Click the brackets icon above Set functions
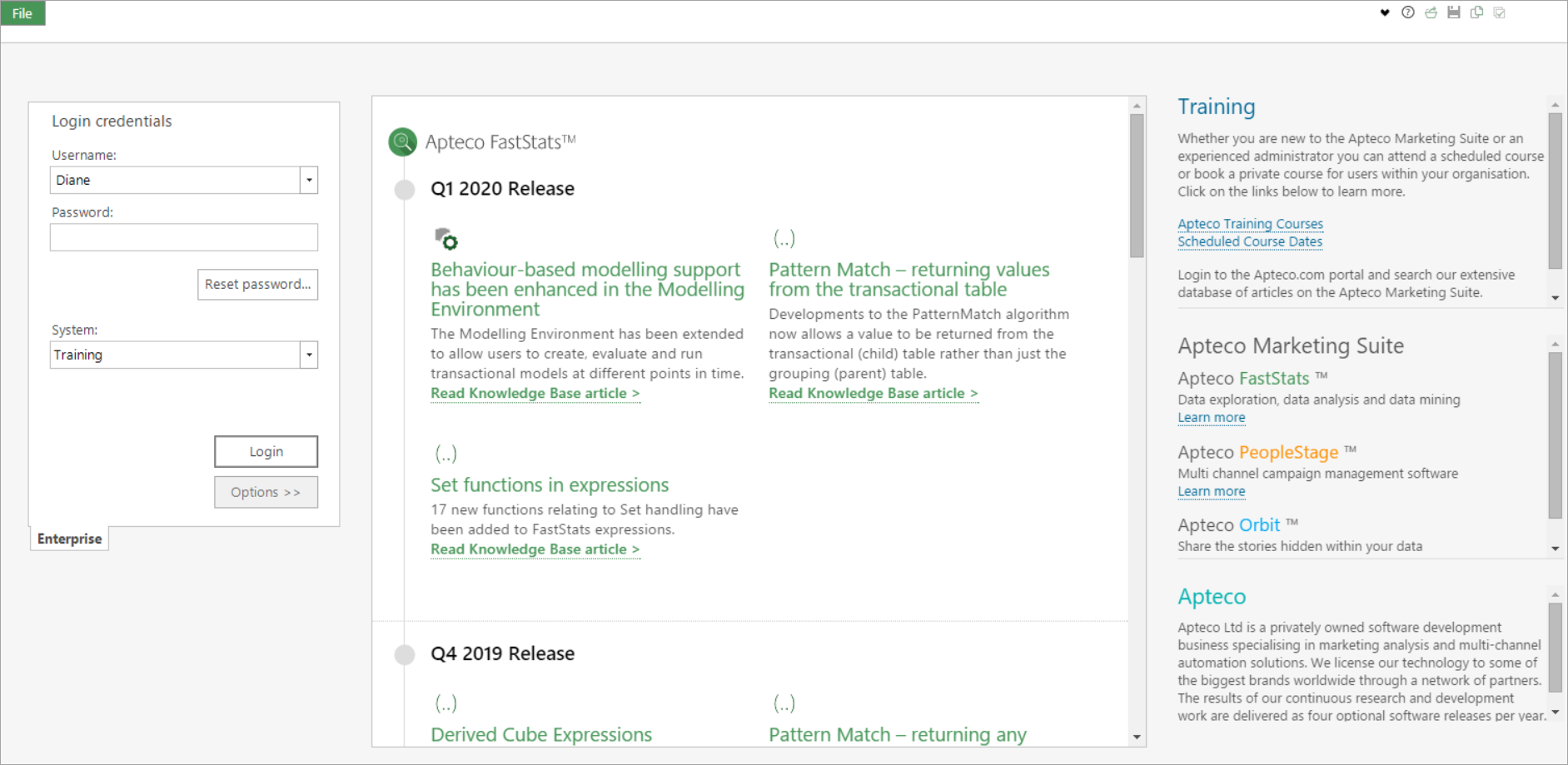Image resolution: width=1568 pixels, height=765 pixels. click(x=446, y=454)
